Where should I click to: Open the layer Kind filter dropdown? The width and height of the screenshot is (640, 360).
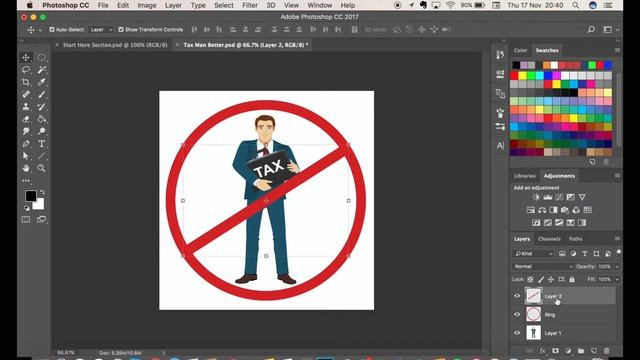(x=533, y=253)
